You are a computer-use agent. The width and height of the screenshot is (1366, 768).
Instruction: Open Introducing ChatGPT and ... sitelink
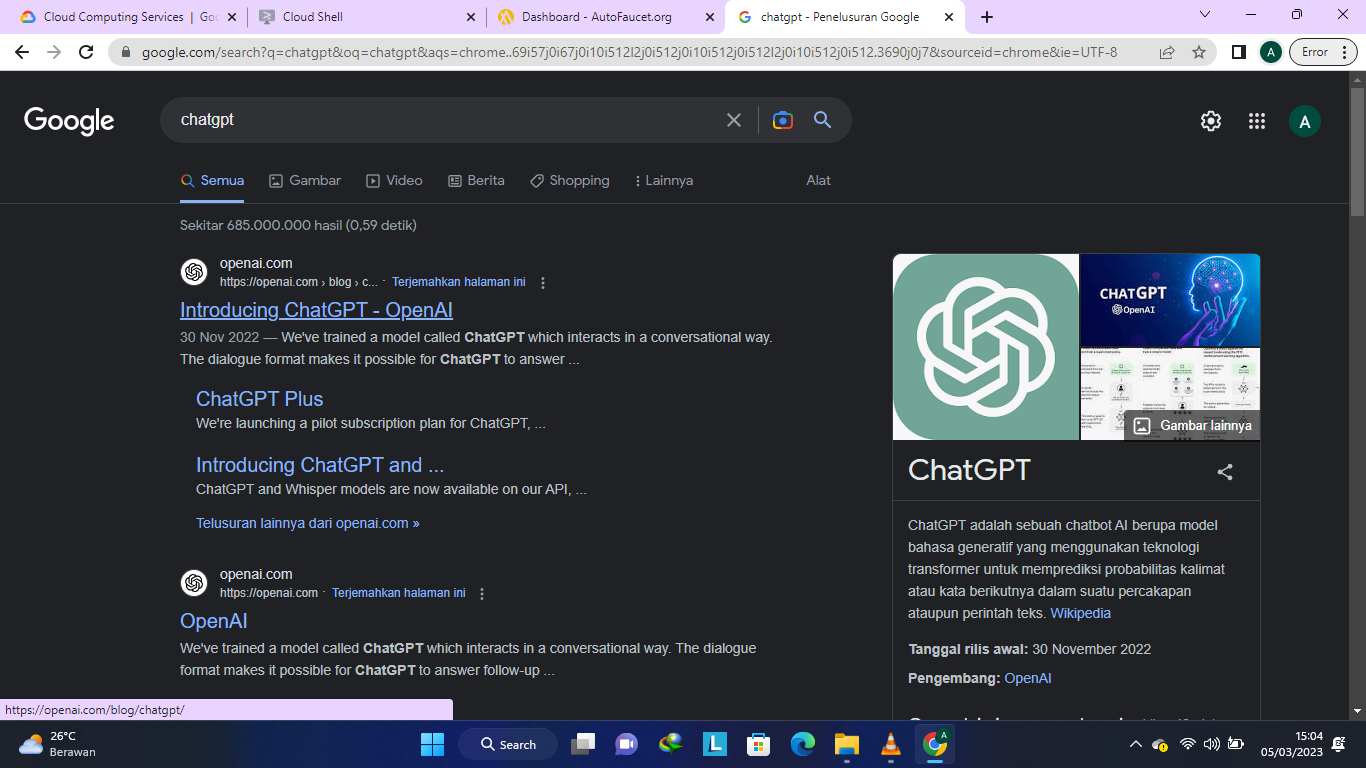pos(320,465)
